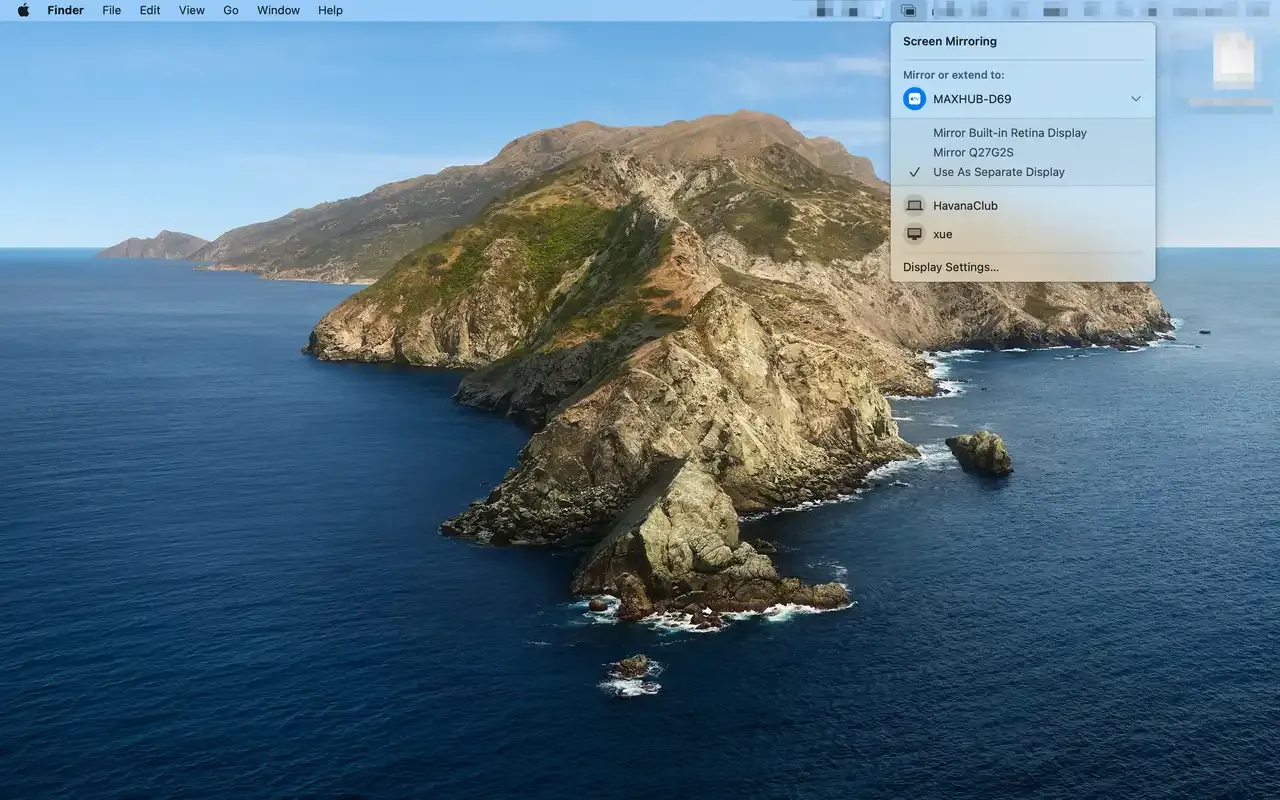Open the Finder menu
Screen dimensions: 1280x800
click(65, 10)
